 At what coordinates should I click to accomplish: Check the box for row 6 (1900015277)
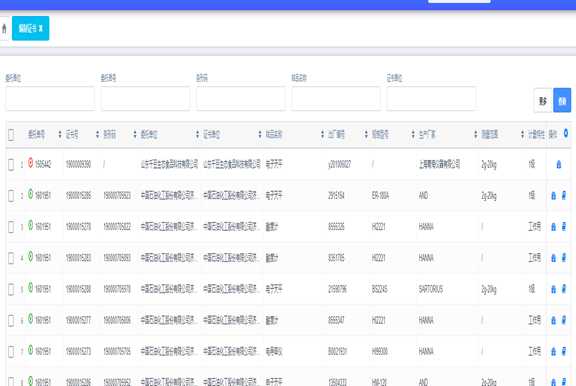tap(11, 321)
